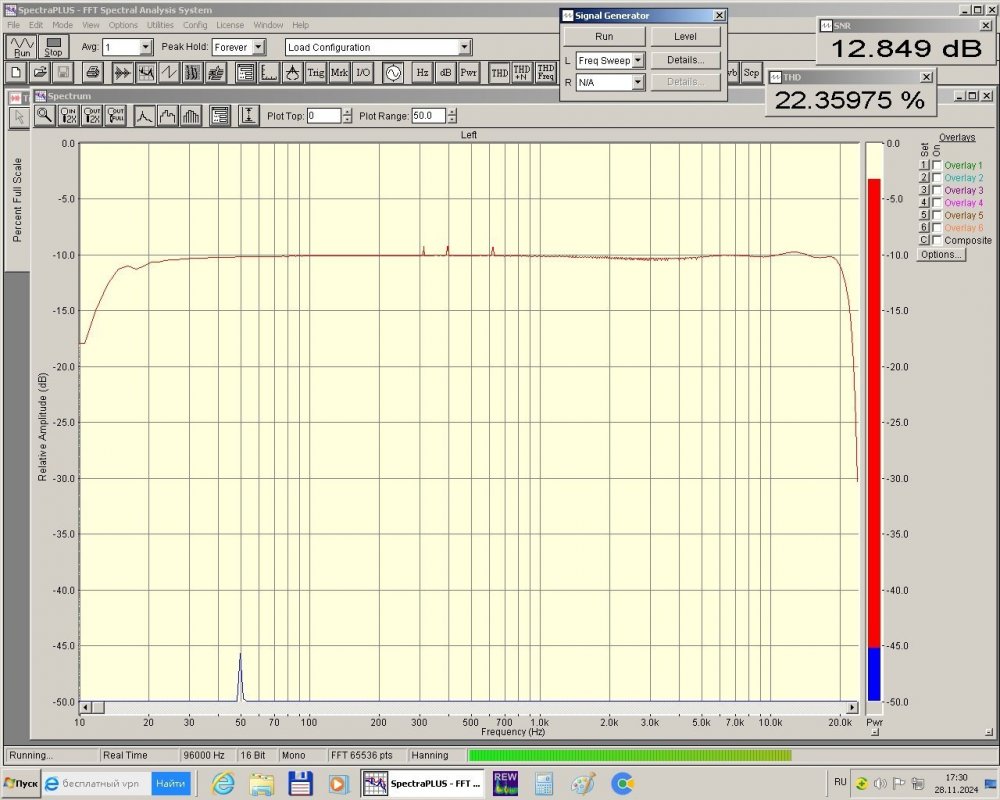Click the magnifier zoom tool icon

(x=44, y=116)
